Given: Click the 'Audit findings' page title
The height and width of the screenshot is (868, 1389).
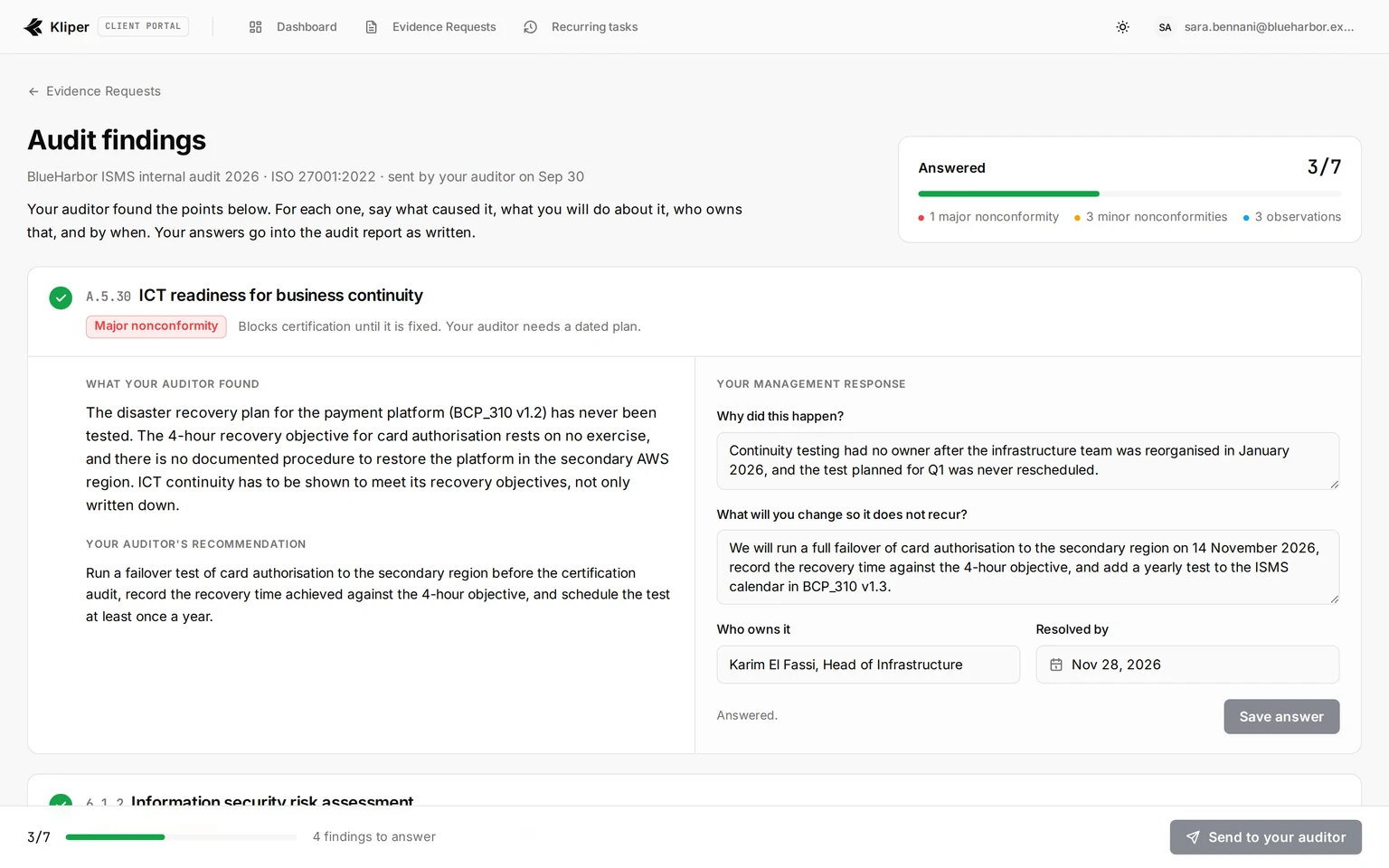Looking at the screenshot, I should point(117,140).
